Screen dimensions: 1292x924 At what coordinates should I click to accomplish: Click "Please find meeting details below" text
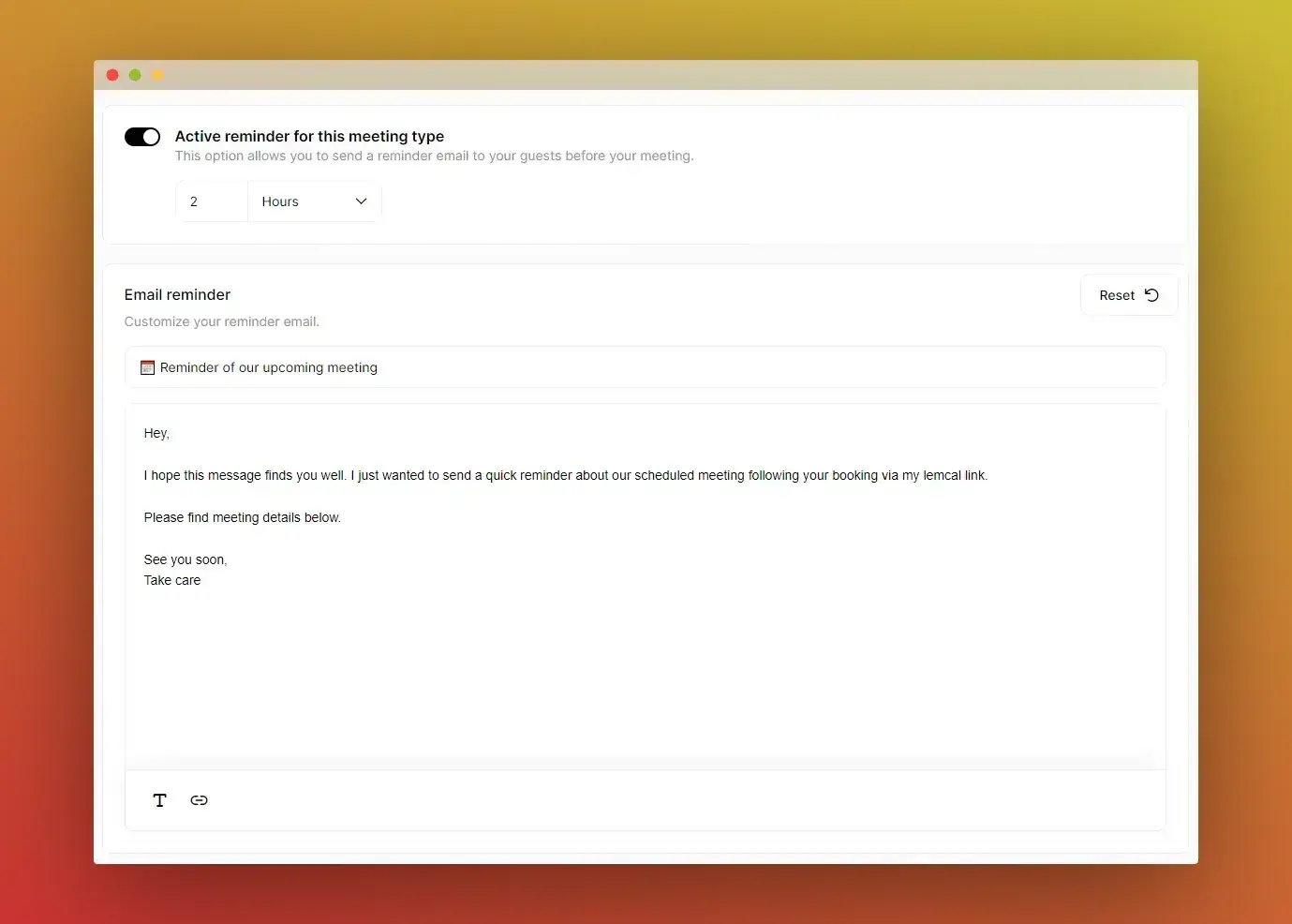tap(242, 517)
